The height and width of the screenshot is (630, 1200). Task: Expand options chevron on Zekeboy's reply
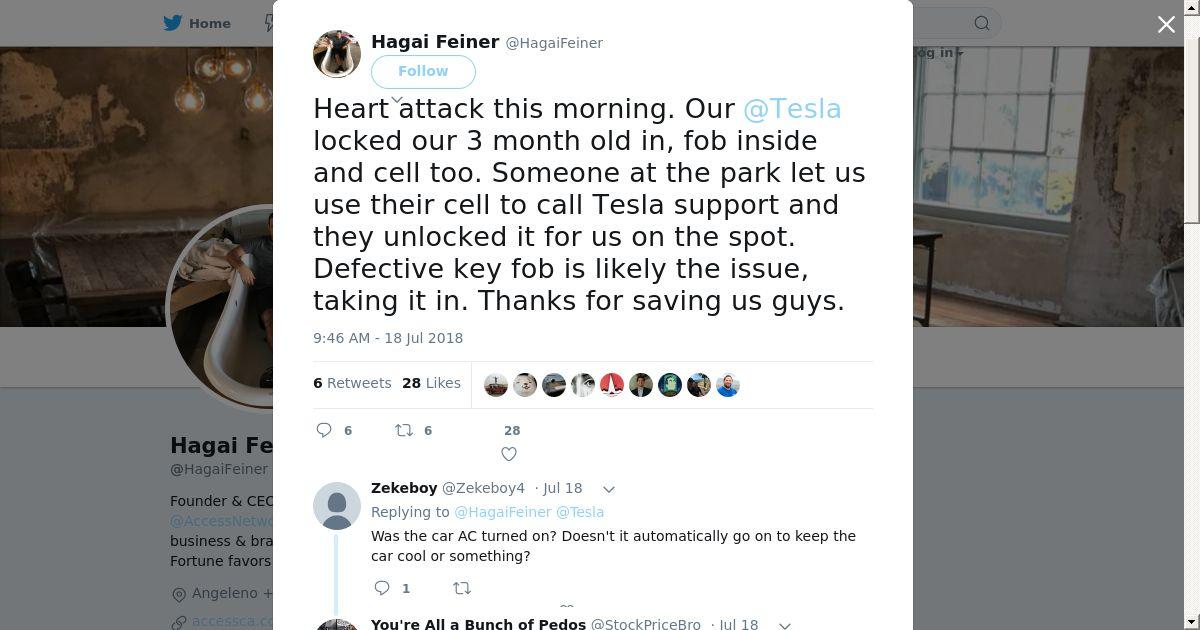click(x=608, y=489)
